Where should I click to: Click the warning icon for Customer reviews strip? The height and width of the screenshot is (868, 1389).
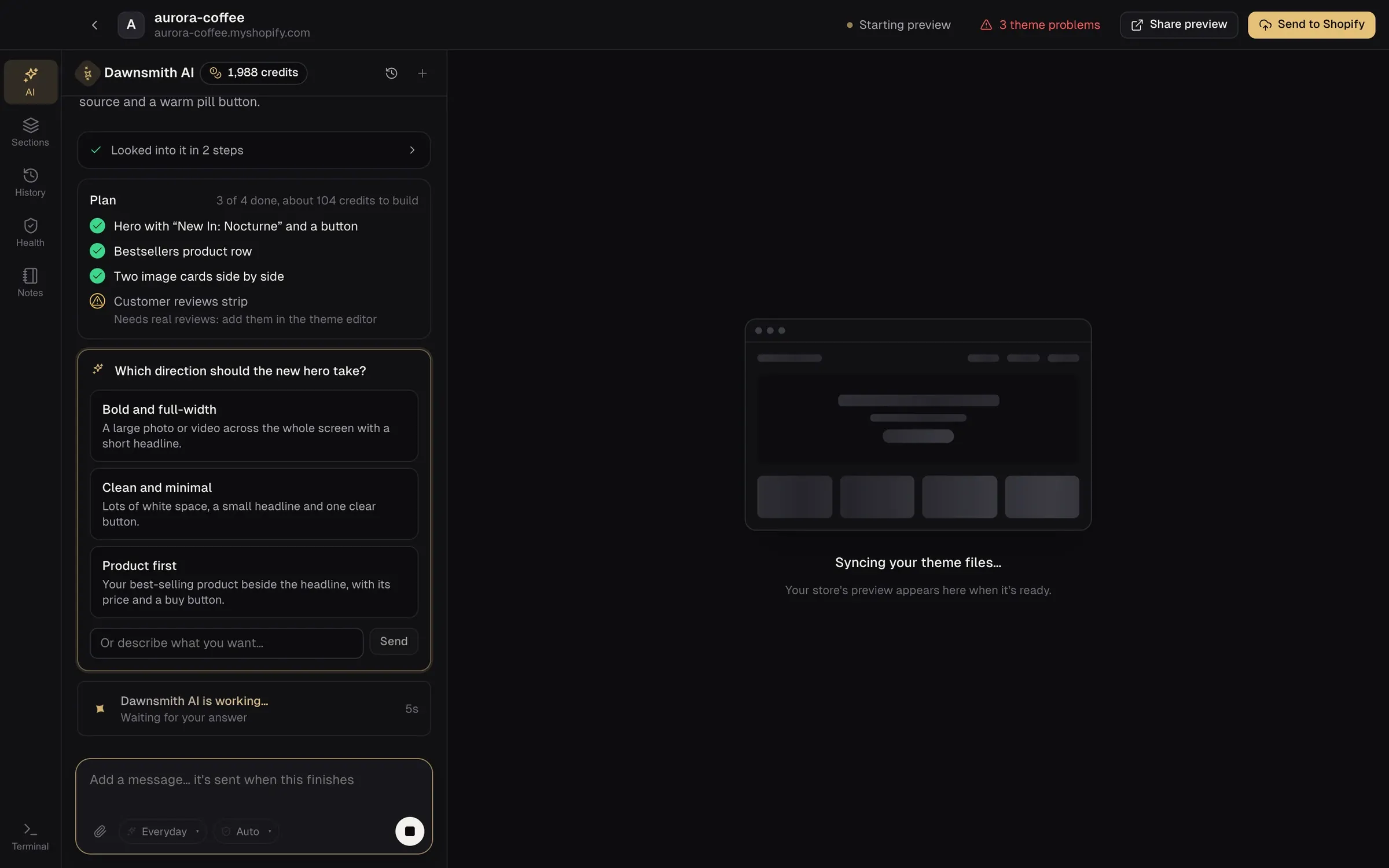97,301
